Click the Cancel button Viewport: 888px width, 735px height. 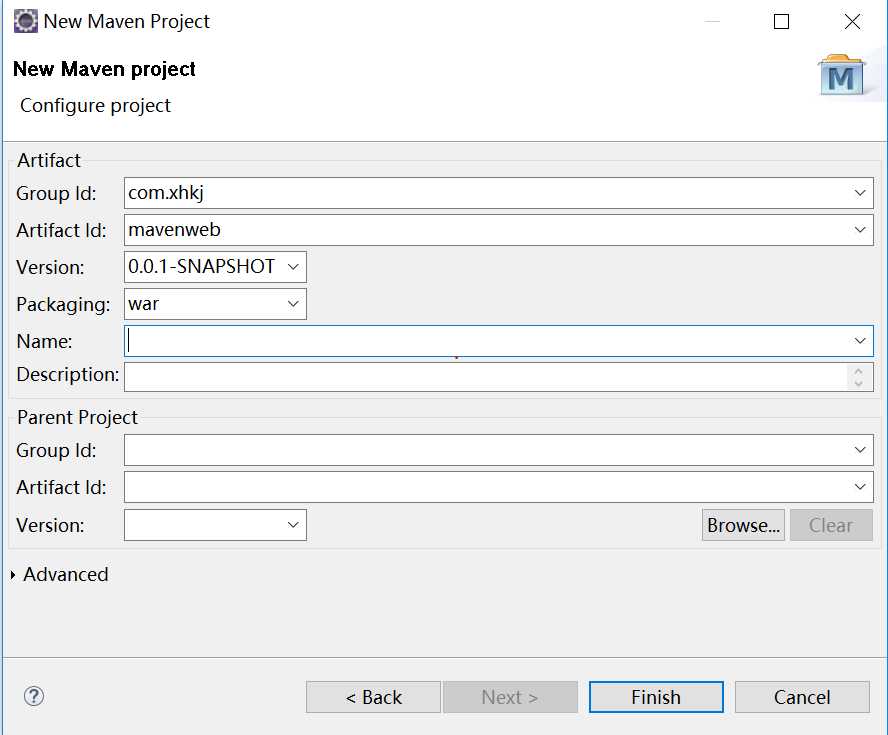[802, 697]
